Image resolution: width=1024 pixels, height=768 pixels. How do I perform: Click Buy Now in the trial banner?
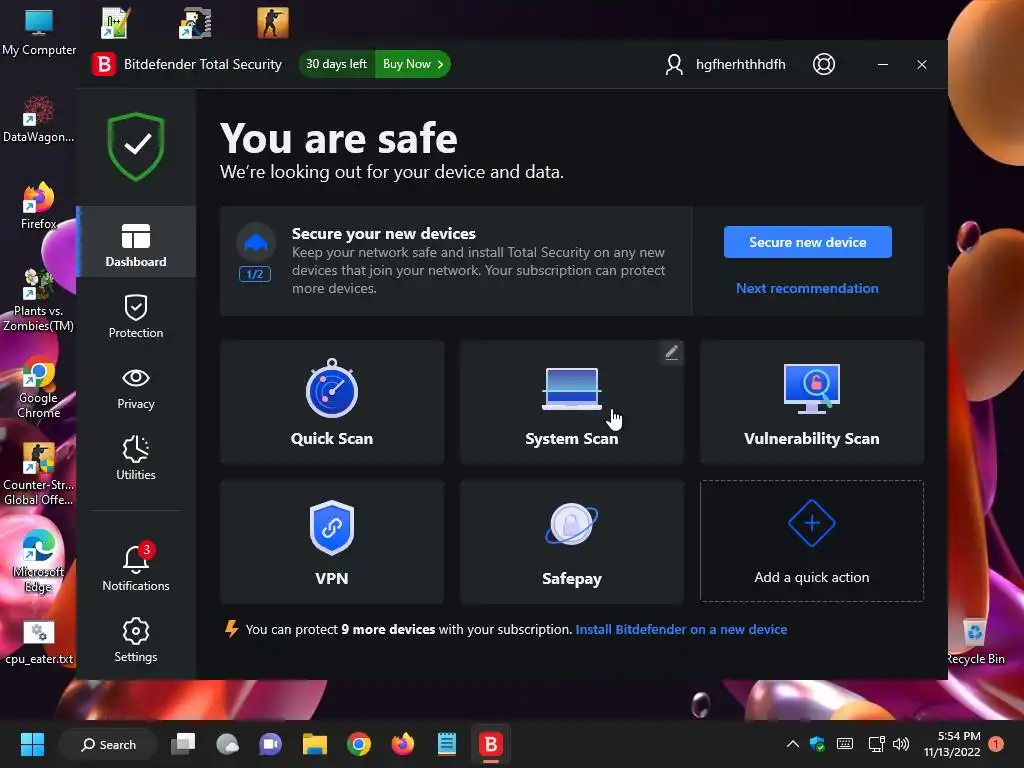[x=413, y=64]
